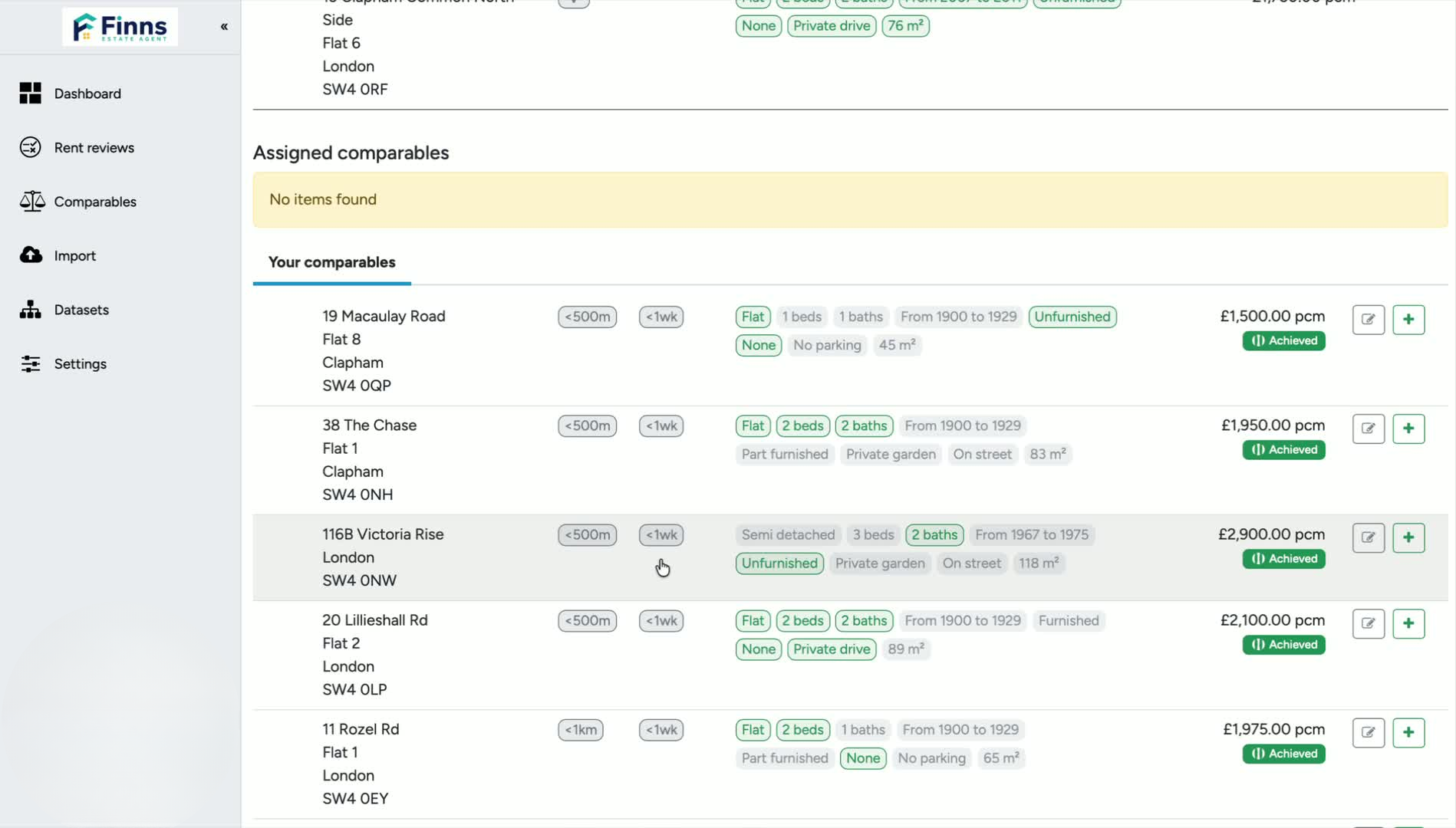Click Achieved badge for 38 The Chase

[1283, 449]
